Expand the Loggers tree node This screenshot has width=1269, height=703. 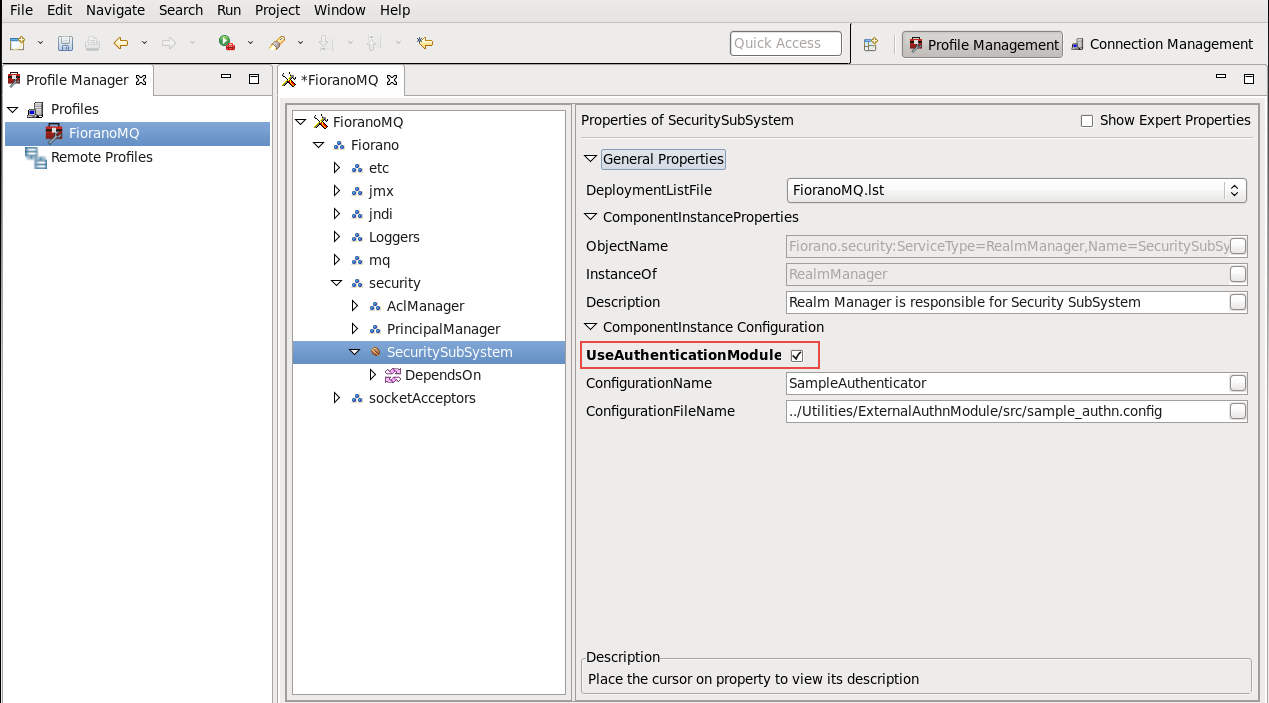pyautogui.click(x=337, y=237)
